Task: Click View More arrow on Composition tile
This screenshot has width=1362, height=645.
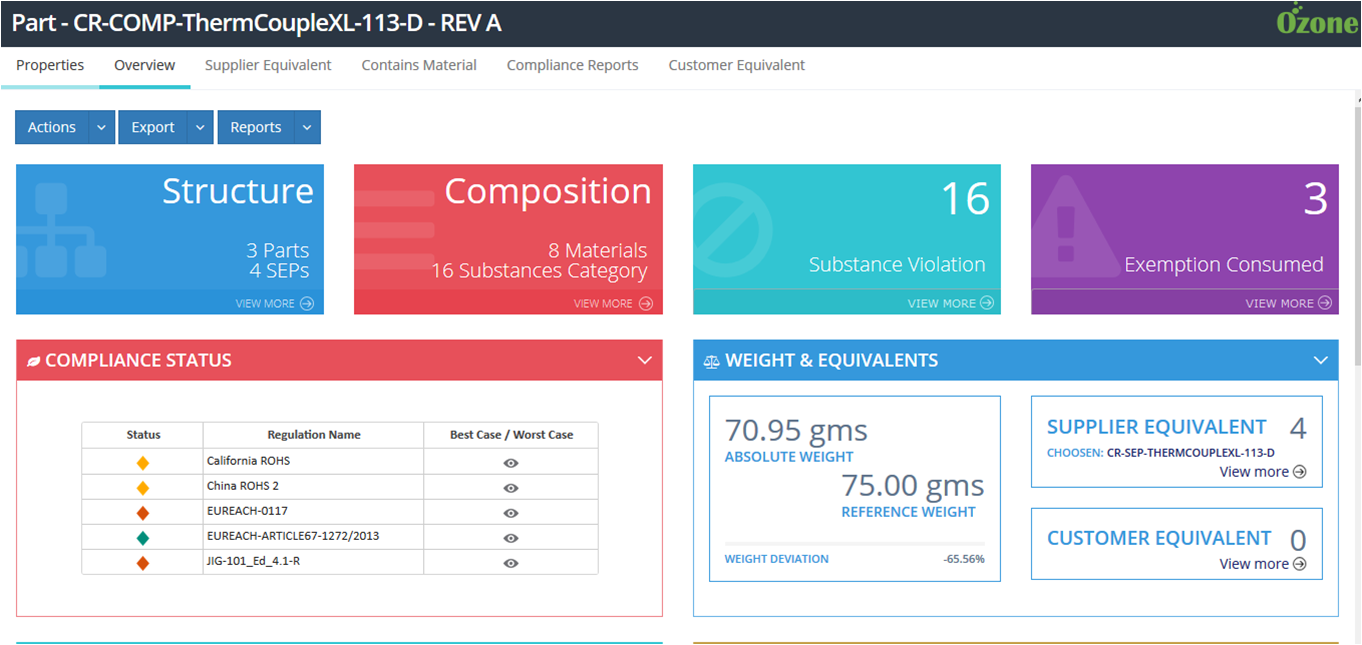Action: click(645, 304)
